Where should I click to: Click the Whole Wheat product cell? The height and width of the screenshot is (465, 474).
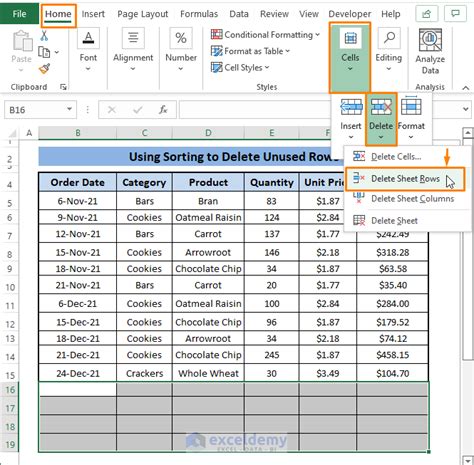pyautogui.click(x=208, y=373)
